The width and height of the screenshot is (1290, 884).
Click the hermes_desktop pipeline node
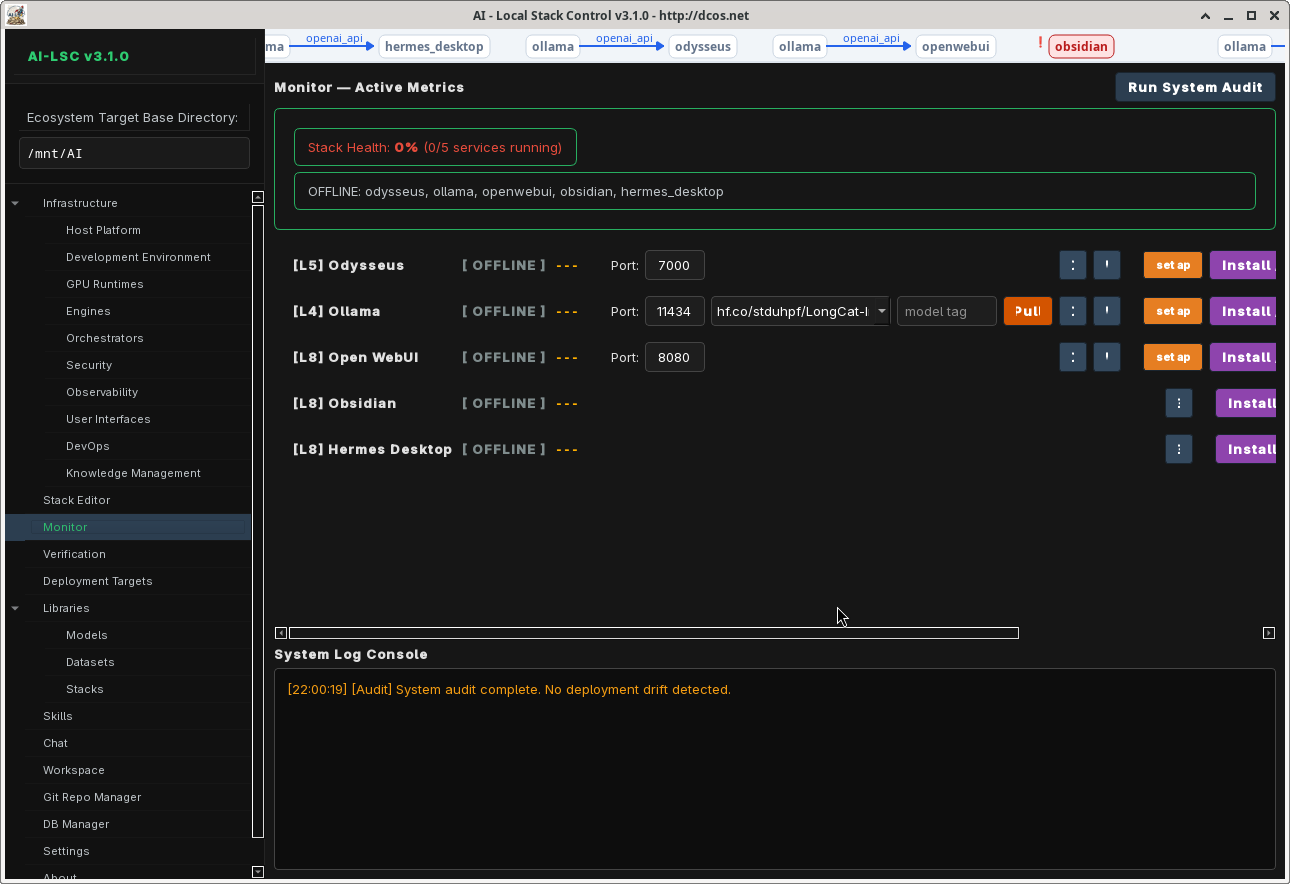434,46
